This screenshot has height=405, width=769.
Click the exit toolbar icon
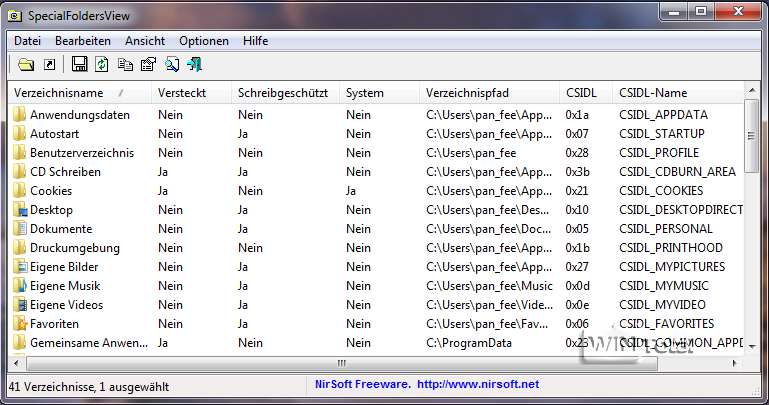pos(195,65)
